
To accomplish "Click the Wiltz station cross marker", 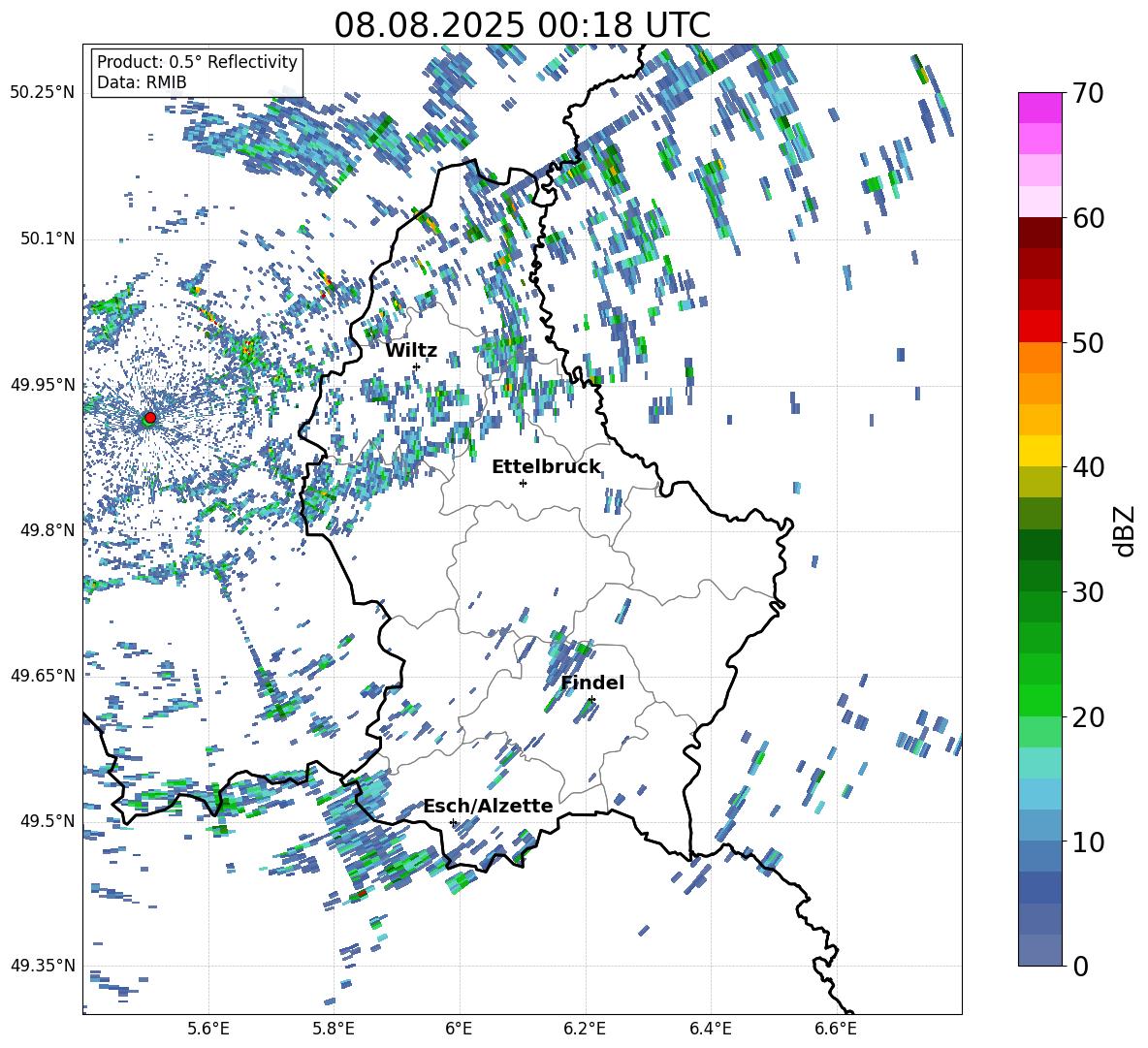I will pyautogui.click(x=417, y=365).
